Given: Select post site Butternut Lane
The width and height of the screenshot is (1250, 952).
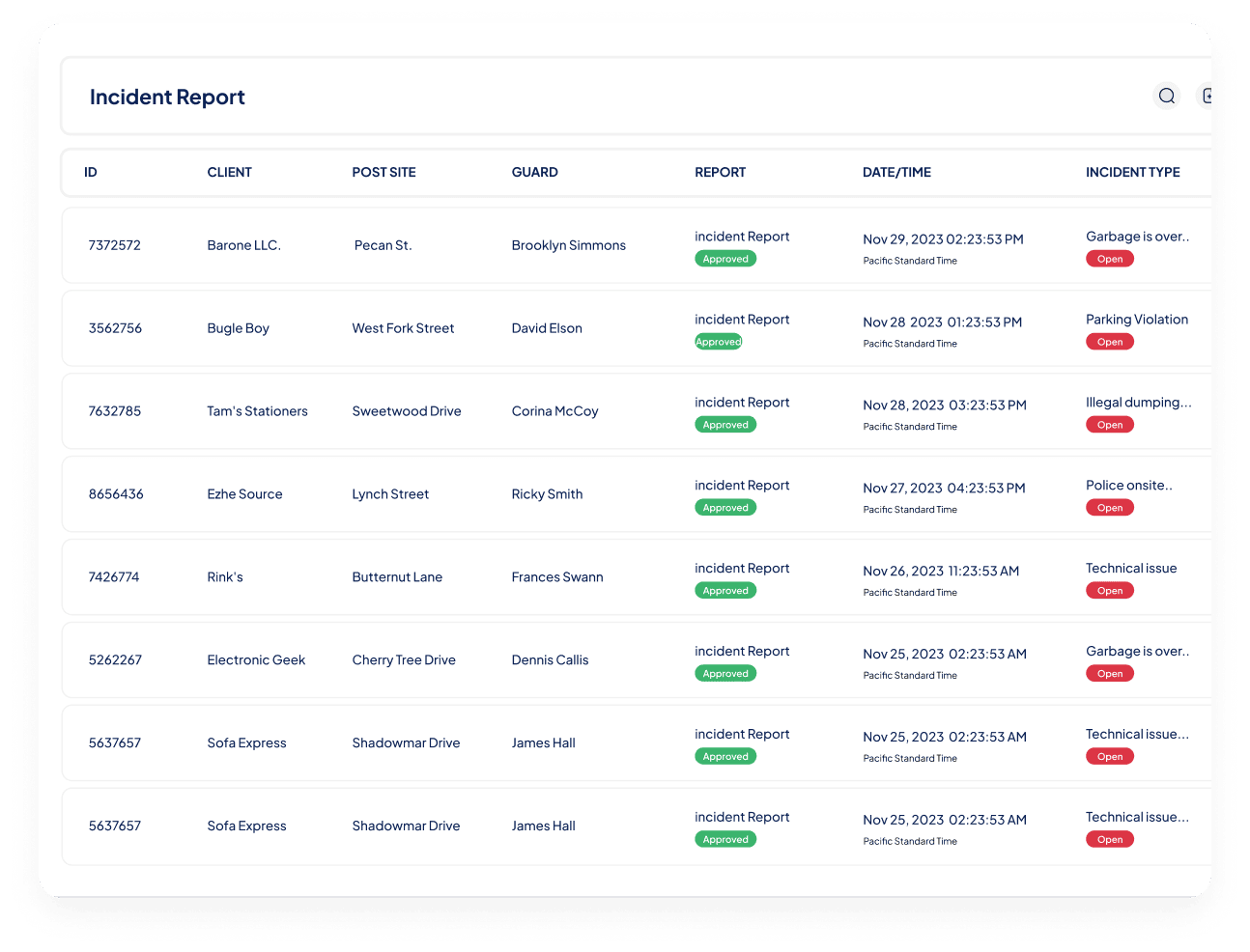Looking at the screenshot, I should point(396,576).
